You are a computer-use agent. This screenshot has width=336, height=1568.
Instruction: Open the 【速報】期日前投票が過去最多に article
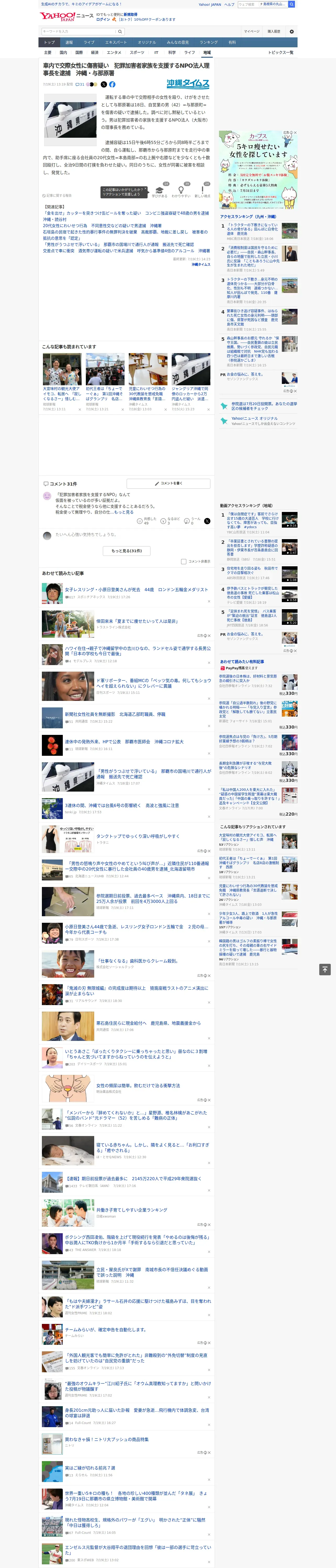pos(133,1179)
